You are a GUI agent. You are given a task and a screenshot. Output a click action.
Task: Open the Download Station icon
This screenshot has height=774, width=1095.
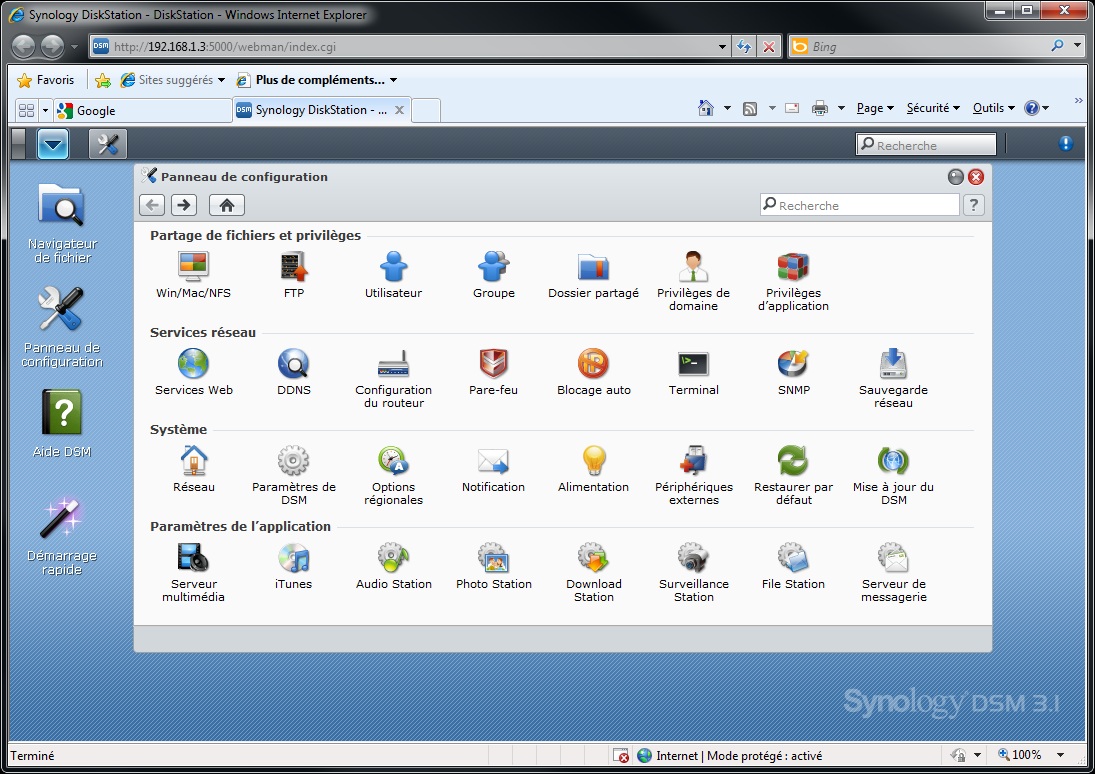pyautogui.click(x=594, y=557)
